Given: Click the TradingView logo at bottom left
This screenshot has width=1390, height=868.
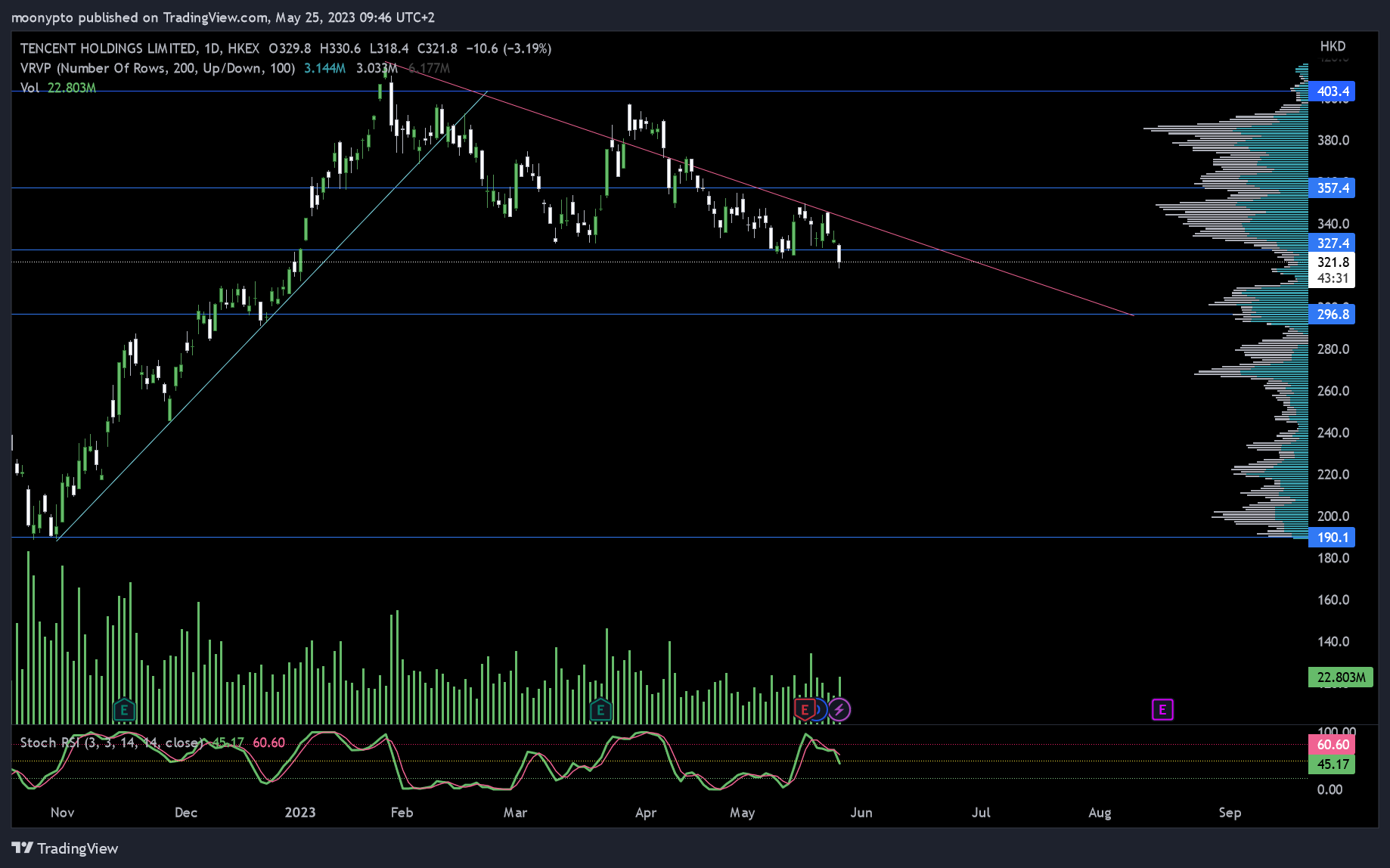Looking at the screenshot, I should click(65, 848).
